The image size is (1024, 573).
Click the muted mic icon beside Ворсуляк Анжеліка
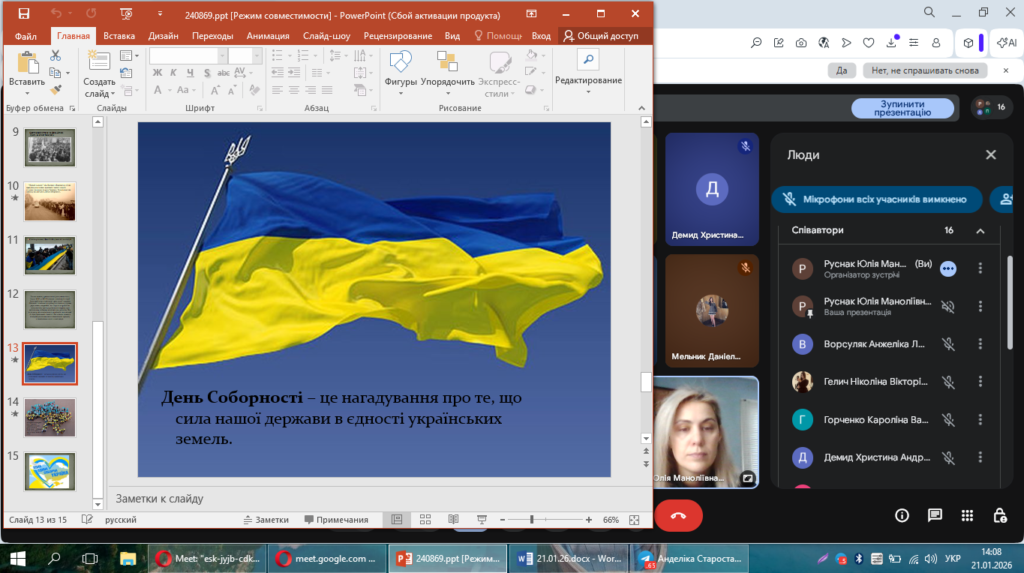point(948,345)
